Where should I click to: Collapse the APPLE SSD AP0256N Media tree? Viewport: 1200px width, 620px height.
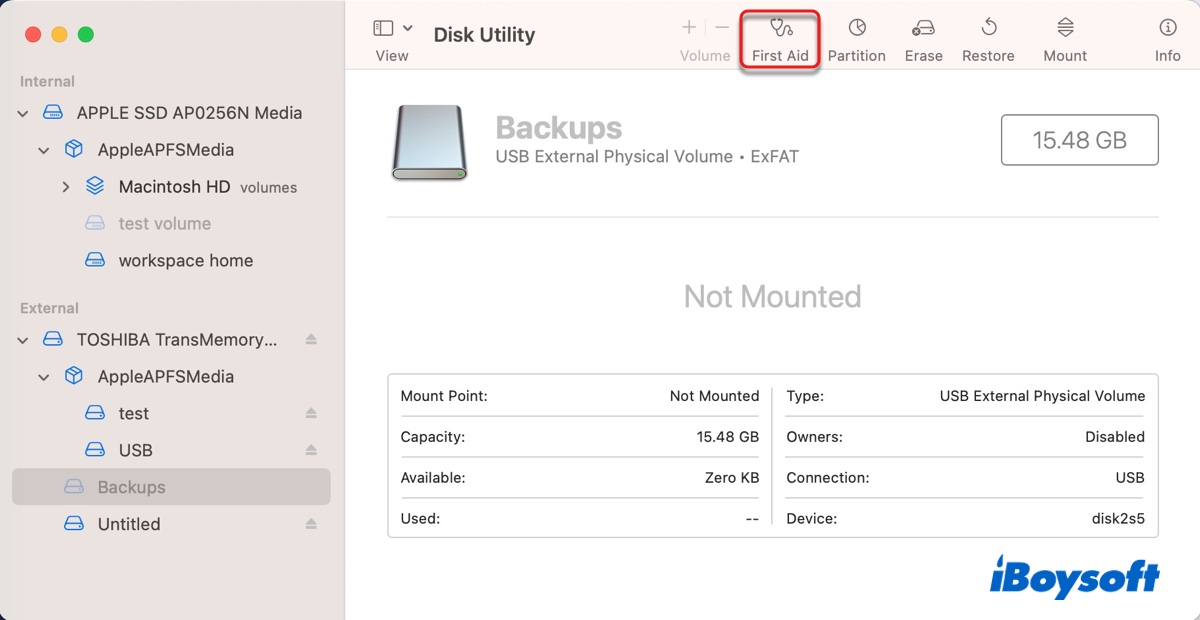[22, 113]
